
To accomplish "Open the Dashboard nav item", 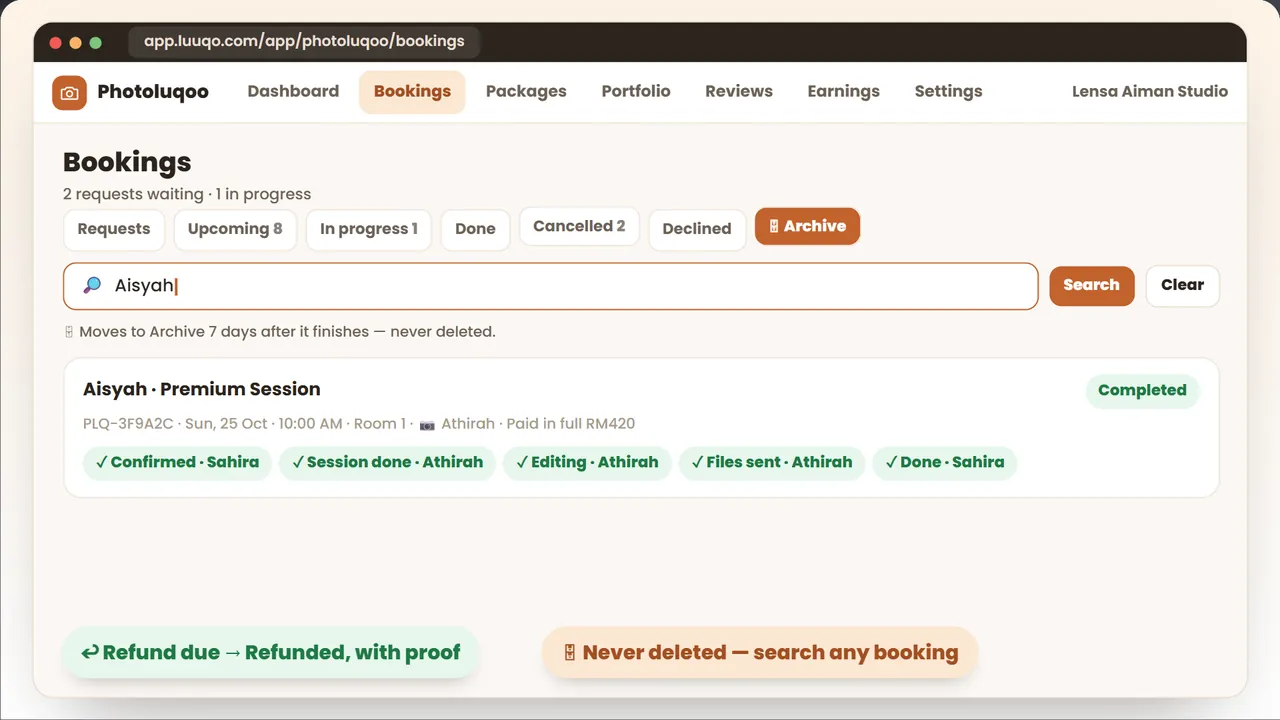I will [293, 91].
